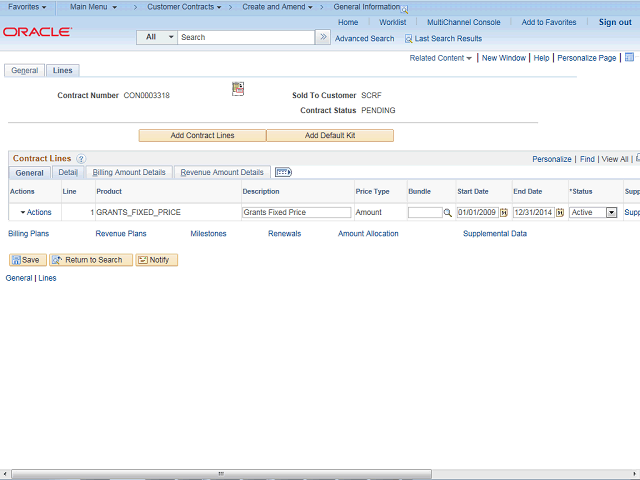The height and width of the screenshot is (480, 640).
Task: Open the Billing Plans link
Action: (x=29, y=233)
